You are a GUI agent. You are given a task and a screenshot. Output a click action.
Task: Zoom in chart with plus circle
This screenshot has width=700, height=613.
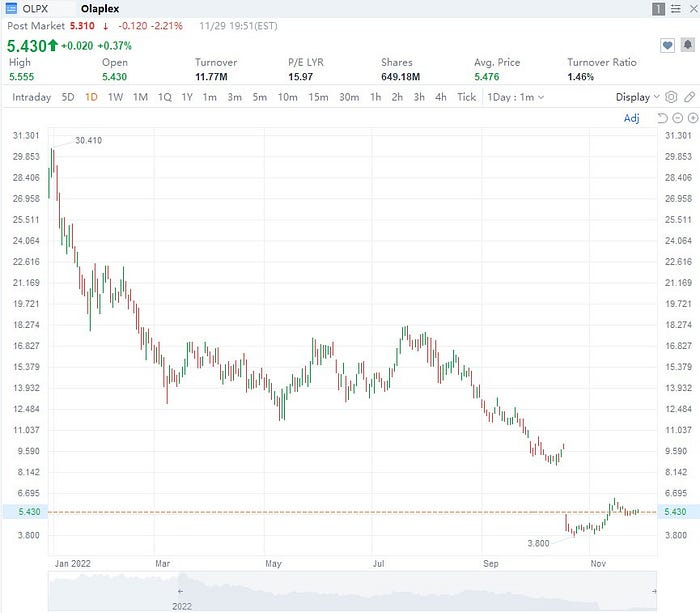[693, 118]
